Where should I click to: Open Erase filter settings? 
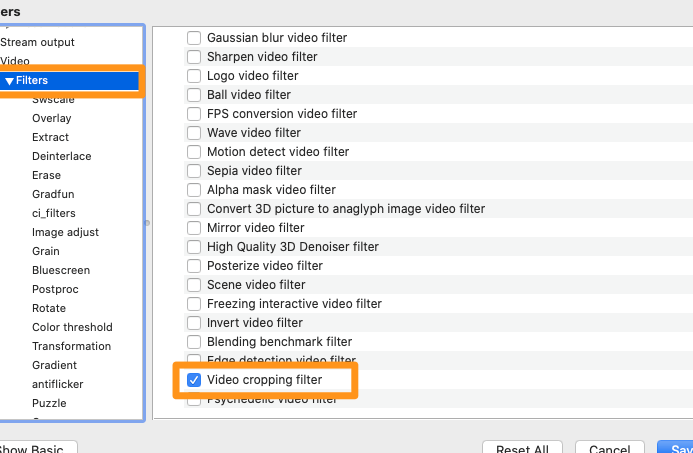(x=46, y=175)
